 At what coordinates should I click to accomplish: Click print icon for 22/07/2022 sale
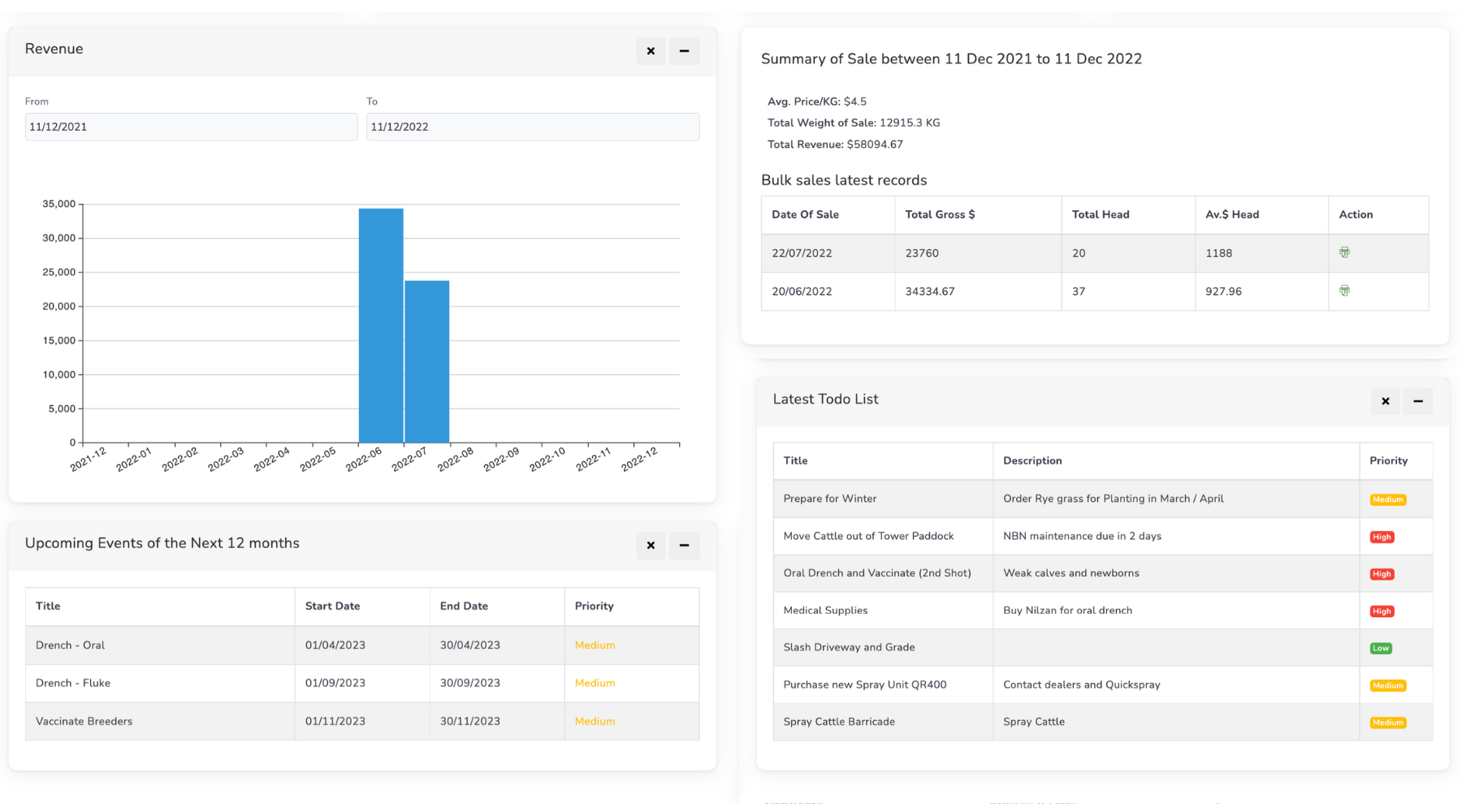tap(1344, 253)
